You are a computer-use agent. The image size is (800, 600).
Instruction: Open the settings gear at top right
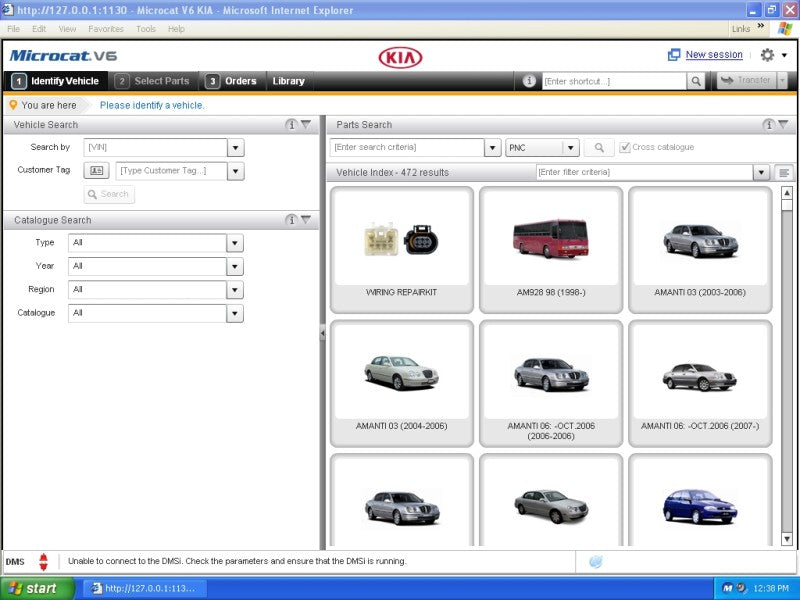pos(765,55)
